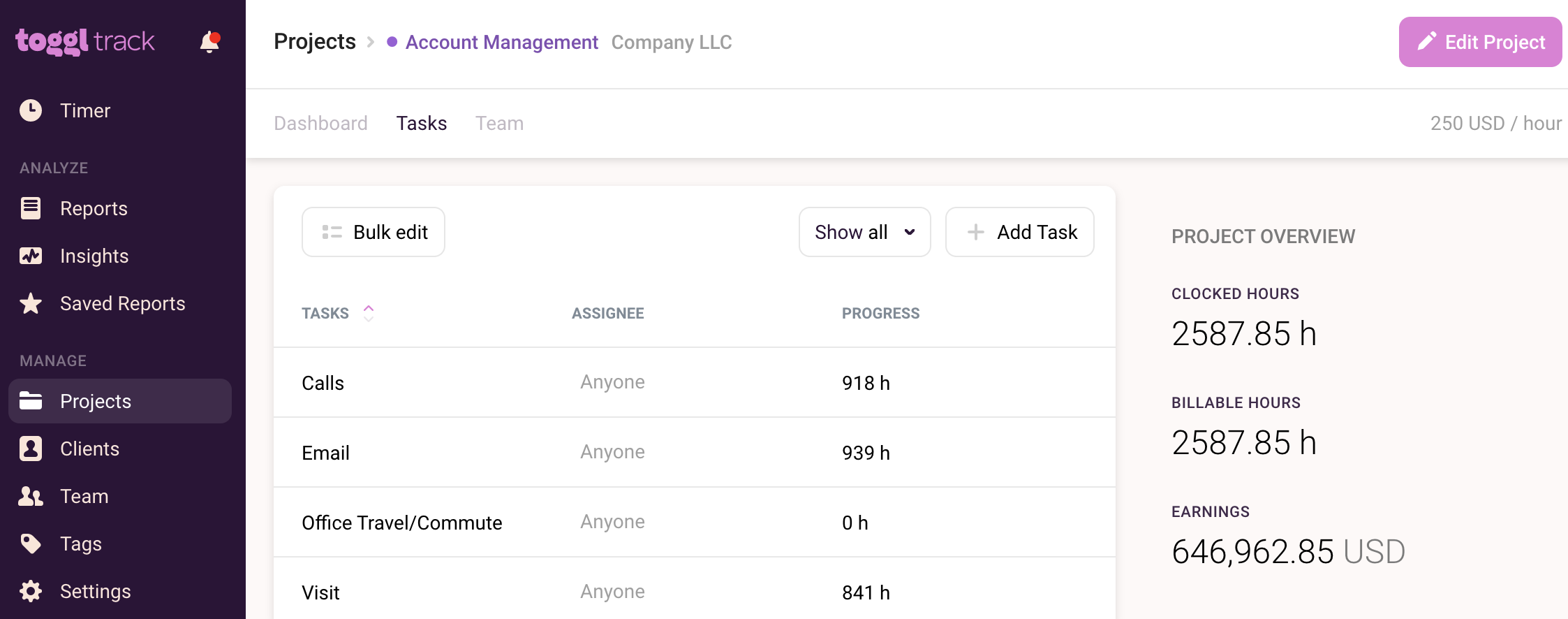Sort by the Tasks column arrow
Screen dimensions: 1568x619
click(x=369, y=313)
